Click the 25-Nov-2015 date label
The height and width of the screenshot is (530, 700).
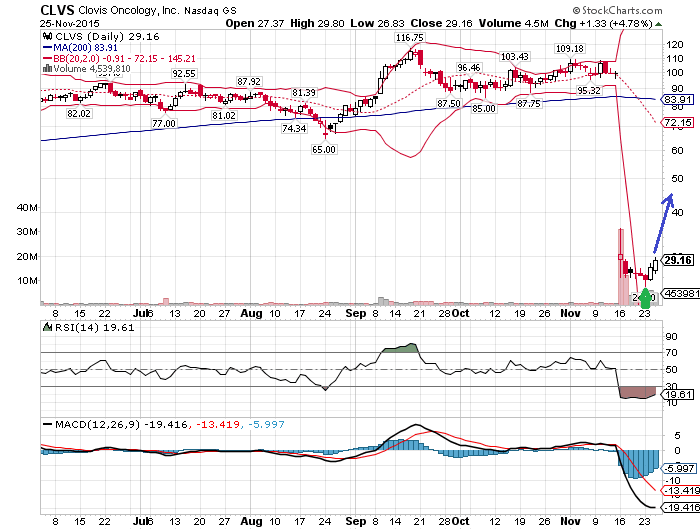(x=70, y=24)
